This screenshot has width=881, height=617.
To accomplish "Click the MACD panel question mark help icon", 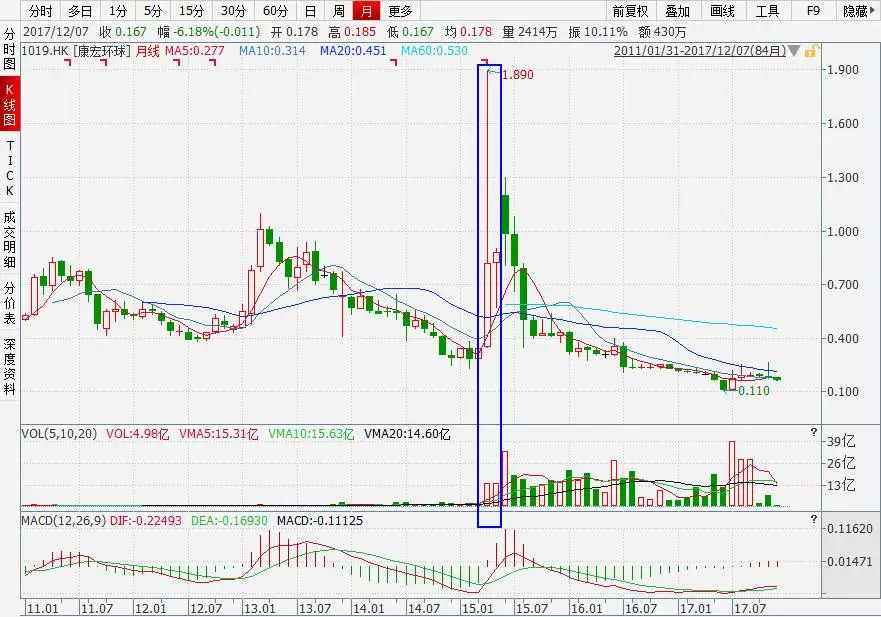I will [x=814, y=519].
